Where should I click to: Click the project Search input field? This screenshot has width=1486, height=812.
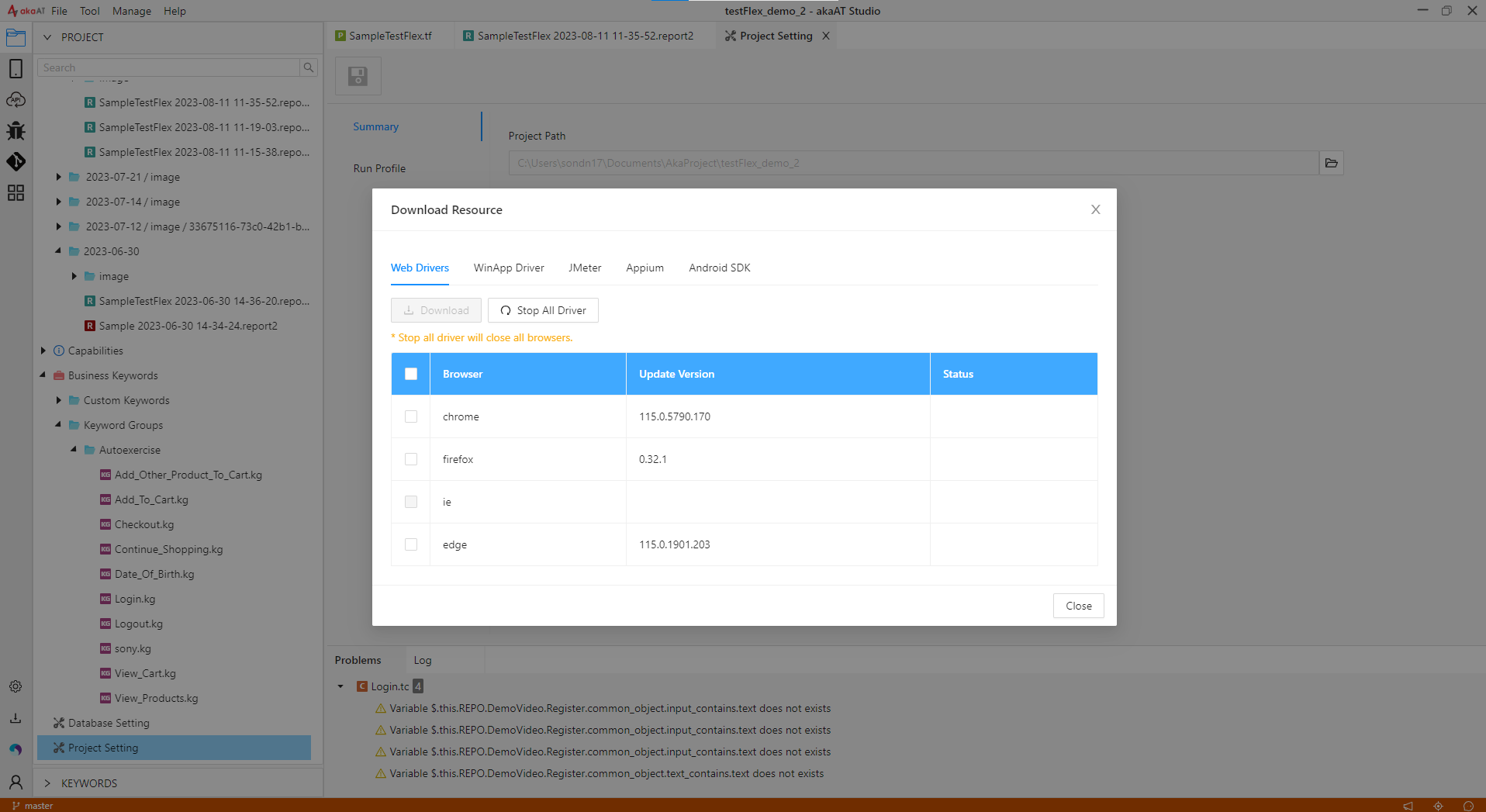pos(168,67)
